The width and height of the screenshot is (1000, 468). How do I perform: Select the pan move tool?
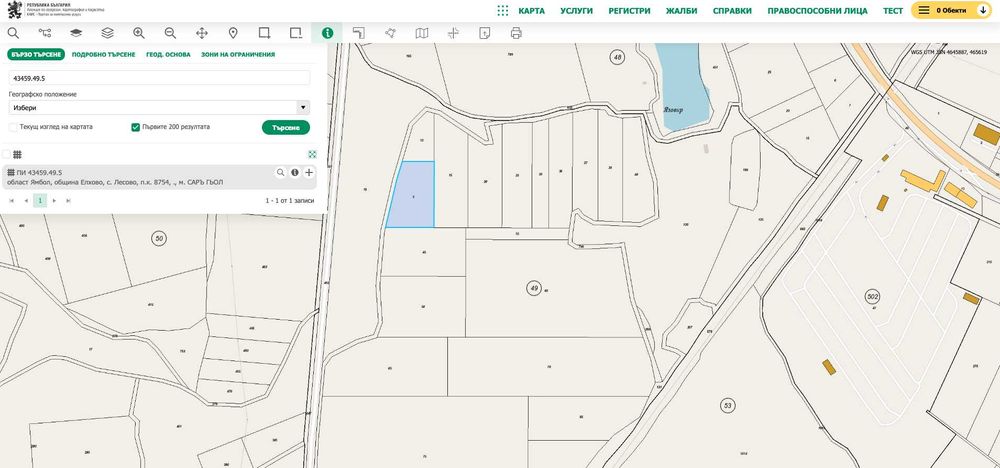point(202,33)
